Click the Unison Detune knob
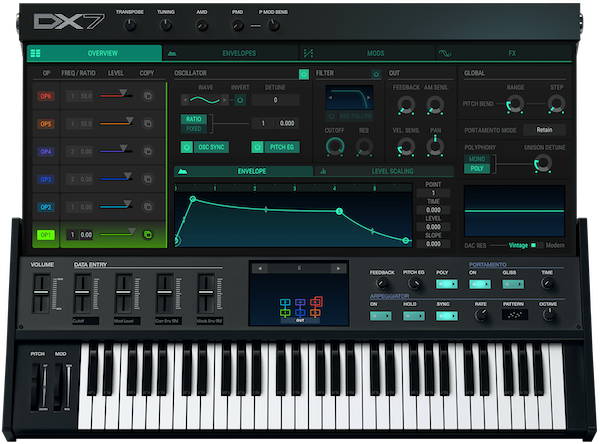Viewport: 600px width, 444px height. pyautogui.click(x=543, y=163)
